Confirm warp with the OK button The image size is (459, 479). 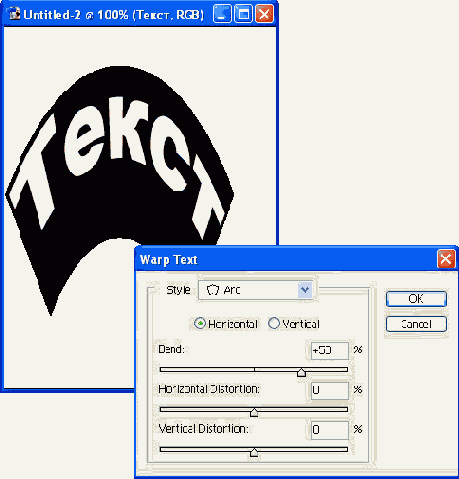pyautogui.click(x=416, y=299)
